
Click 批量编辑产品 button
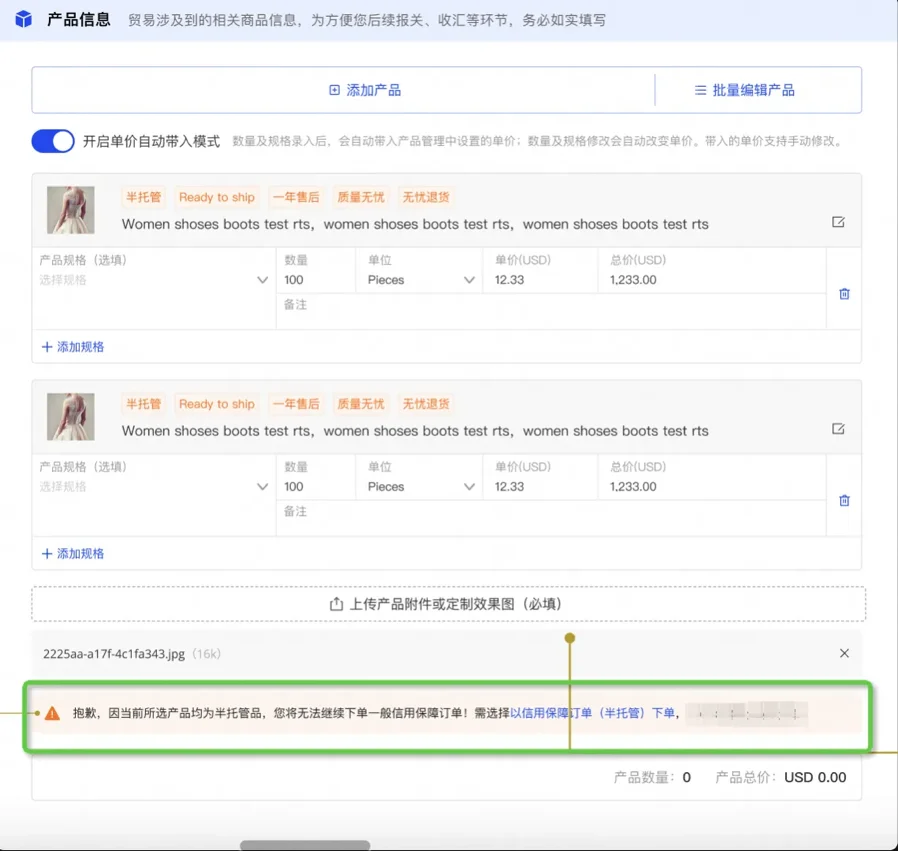pos(745,90)
